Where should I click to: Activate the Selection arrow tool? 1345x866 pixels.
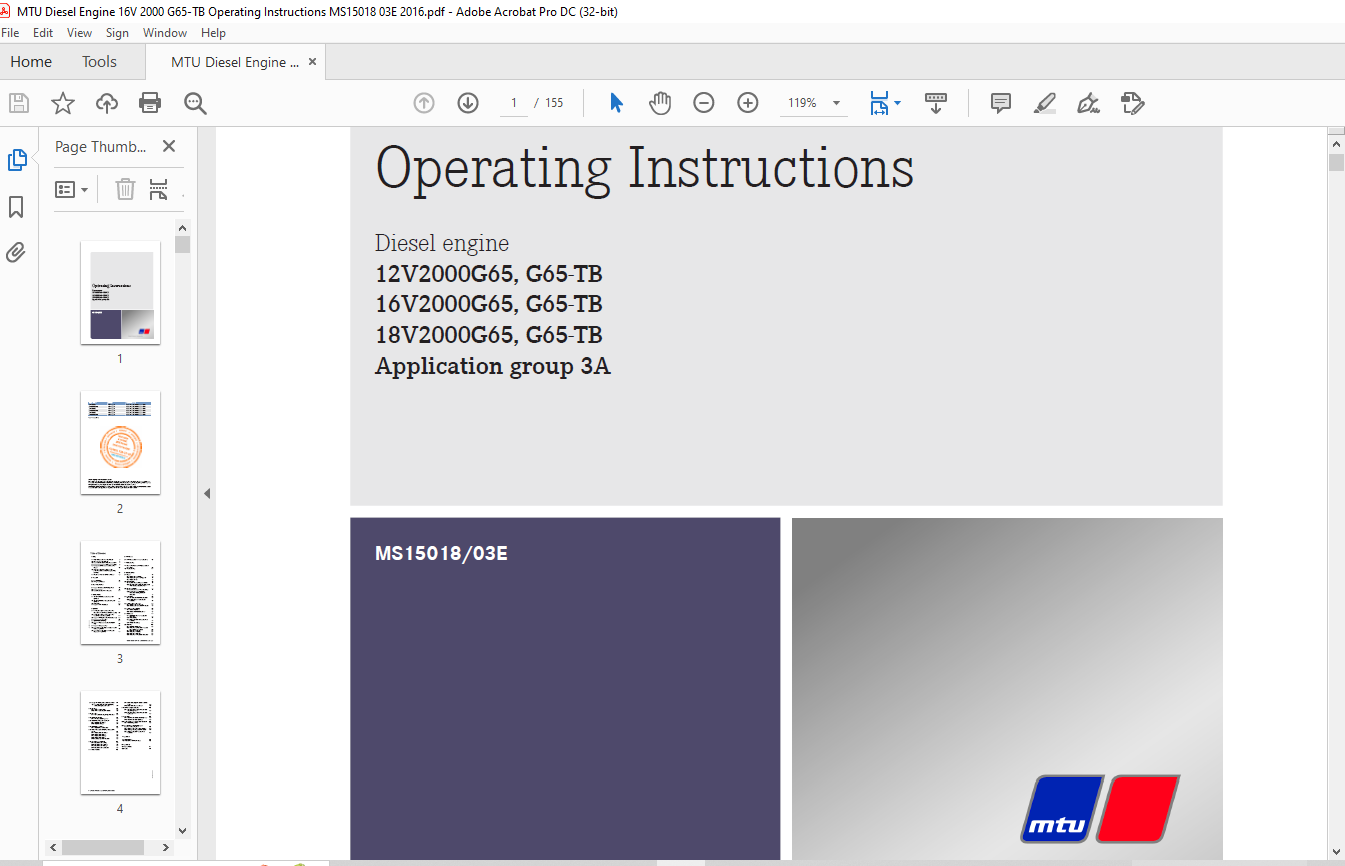(616, 103)
